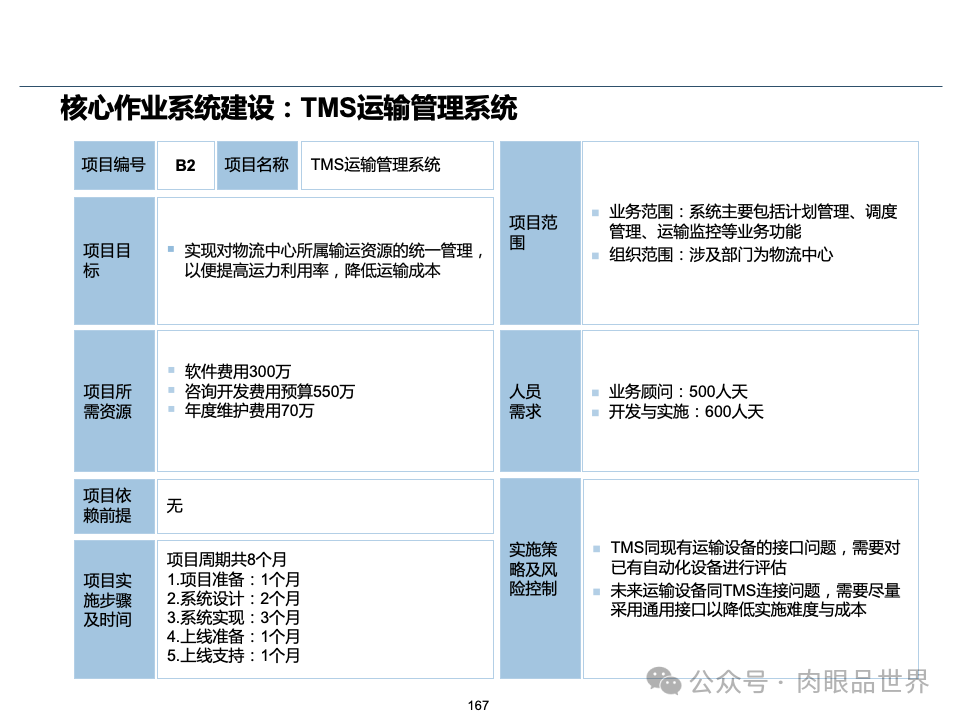Select the 项目实施步骤及时间 label cell
The image size is (960, 720).
click(114, 609)
